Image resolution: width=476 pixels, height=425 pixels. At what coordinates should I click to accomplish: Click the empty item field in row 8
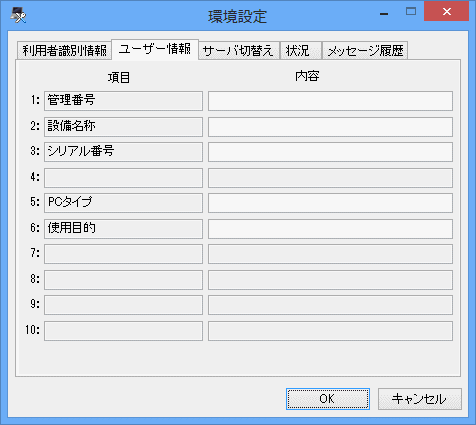[x=123, y=280]
